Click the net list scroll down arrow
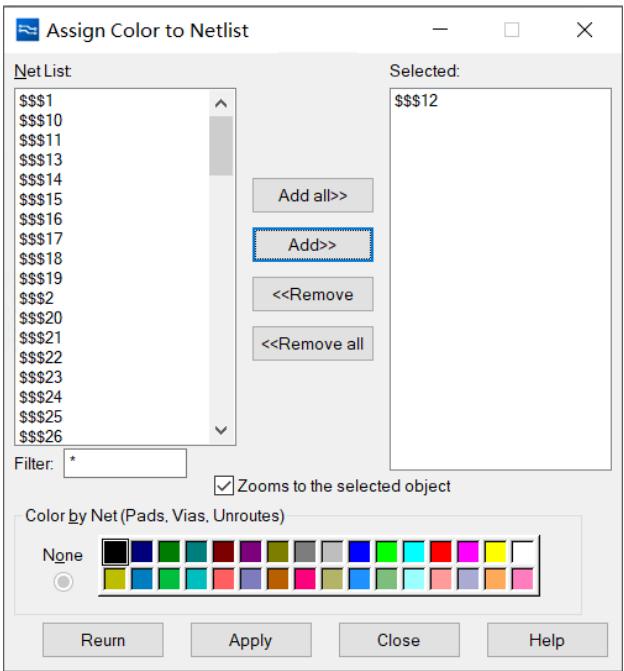 (x=221, y=429)
